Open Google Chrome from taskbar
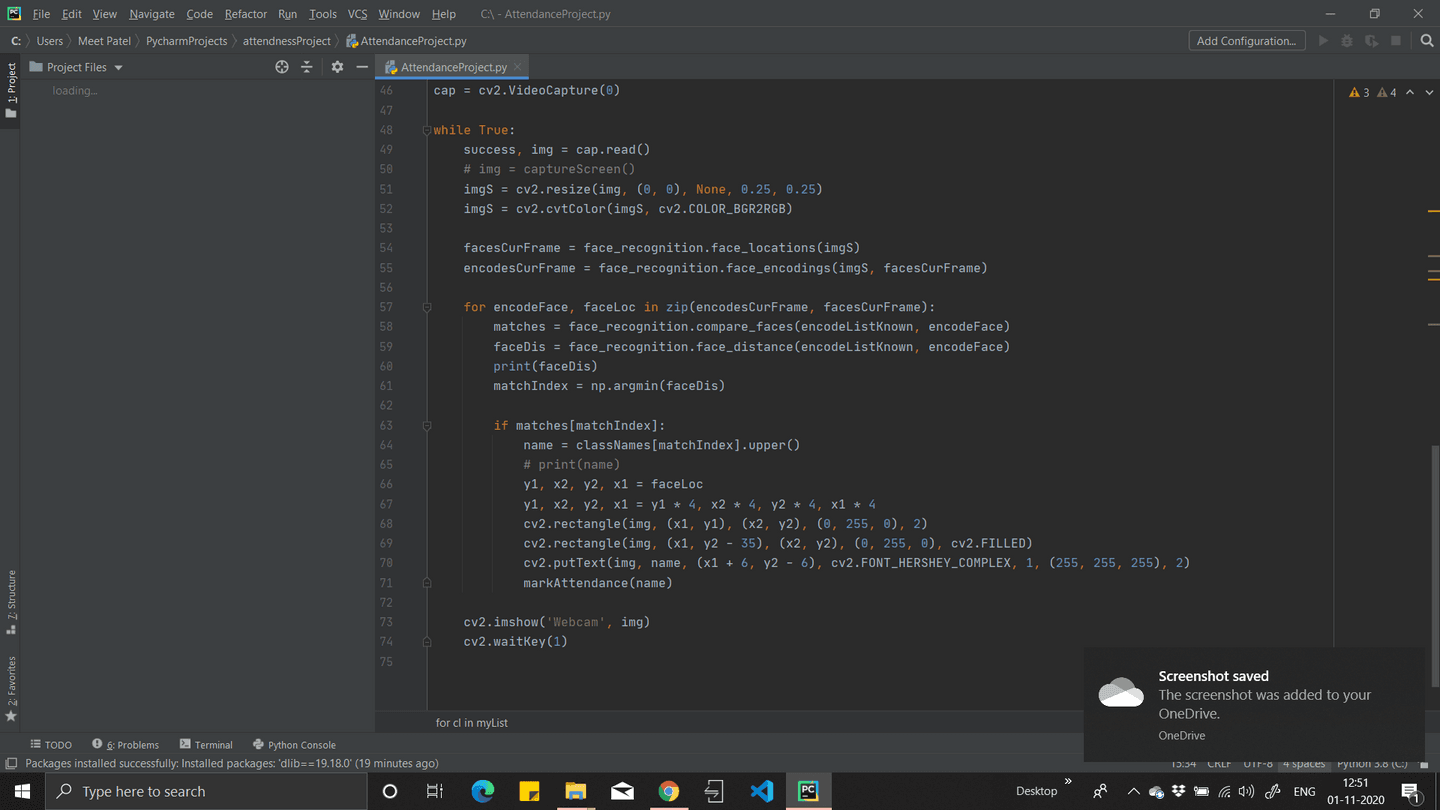Viewport: 1440px width, 810px height. 669,791
